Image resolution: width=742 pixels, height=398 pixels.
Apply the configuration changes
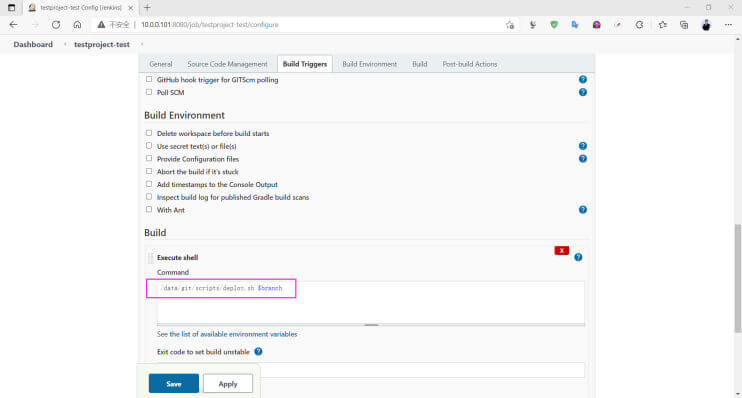click(228, 384)
